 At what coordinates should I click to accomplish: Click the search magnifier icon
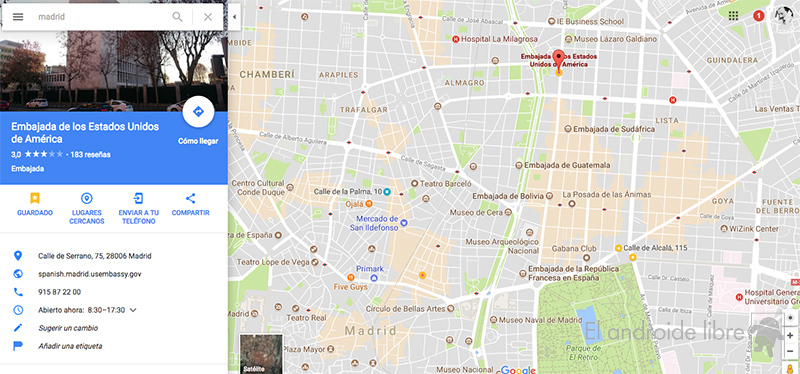point(177,17)
